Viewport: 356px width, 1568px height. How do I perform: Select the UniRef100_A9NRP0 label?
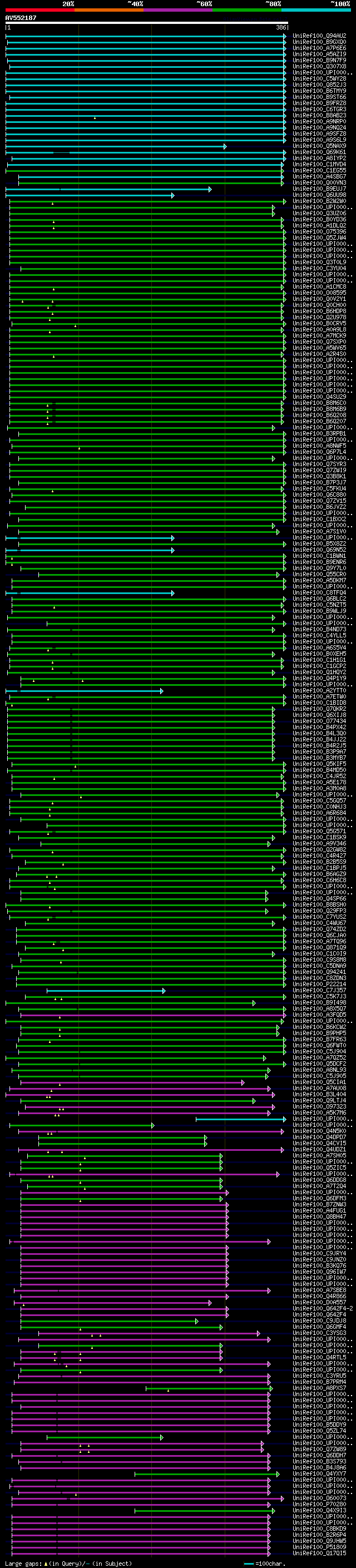[319, 122]
